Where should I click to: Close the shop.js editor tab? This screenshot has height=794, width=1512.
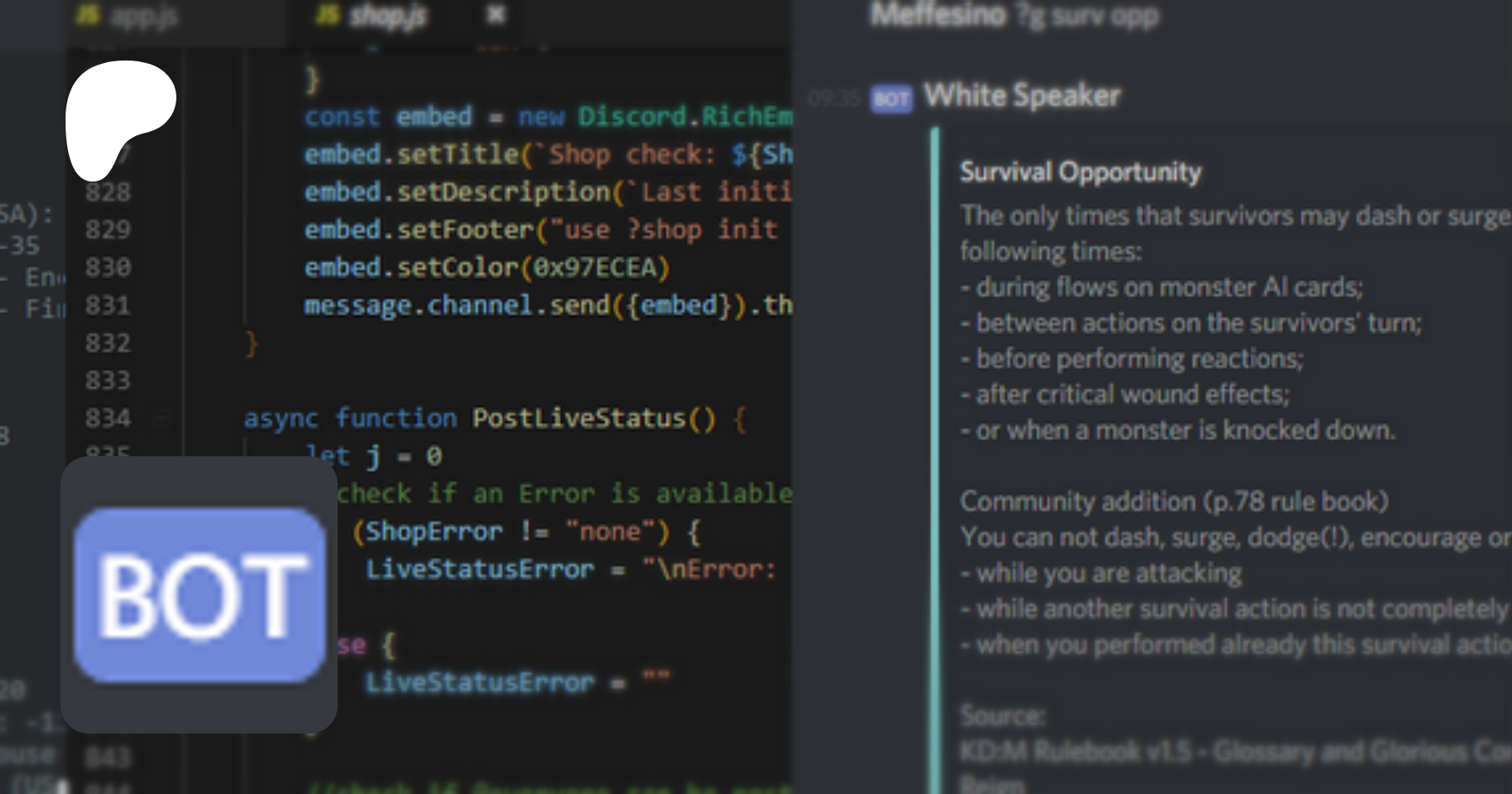[x=496, y=14]
